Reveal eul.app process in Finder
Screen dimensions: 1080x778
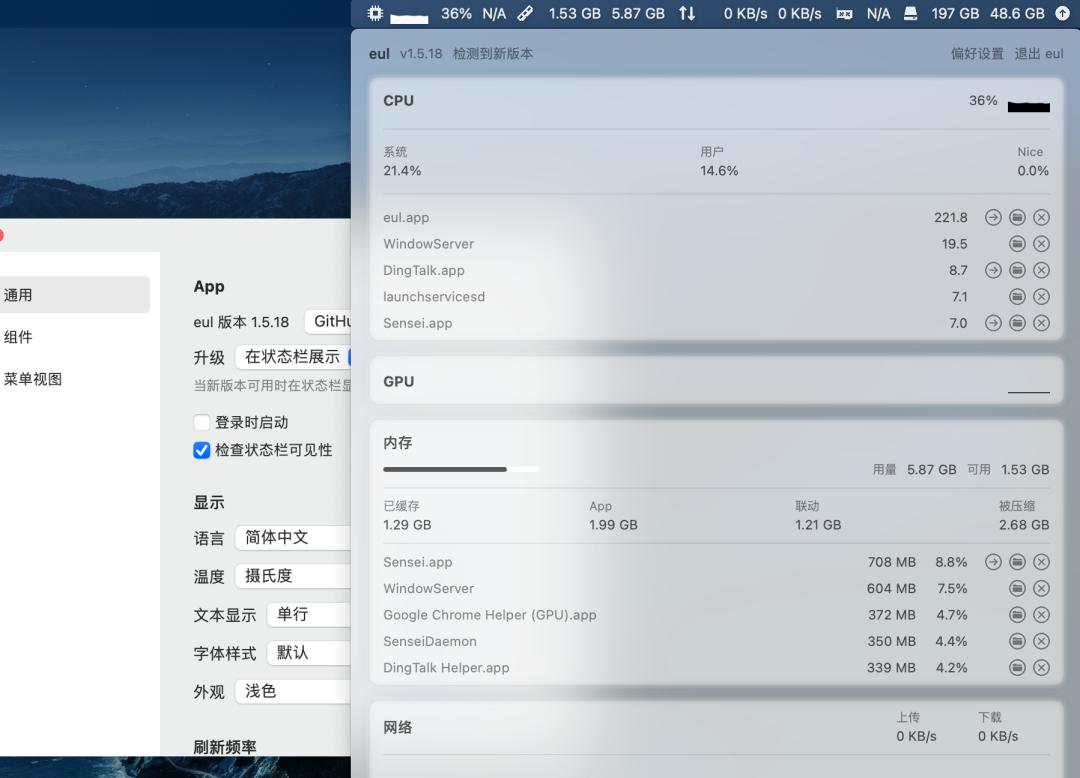[x=1017, y=217]
